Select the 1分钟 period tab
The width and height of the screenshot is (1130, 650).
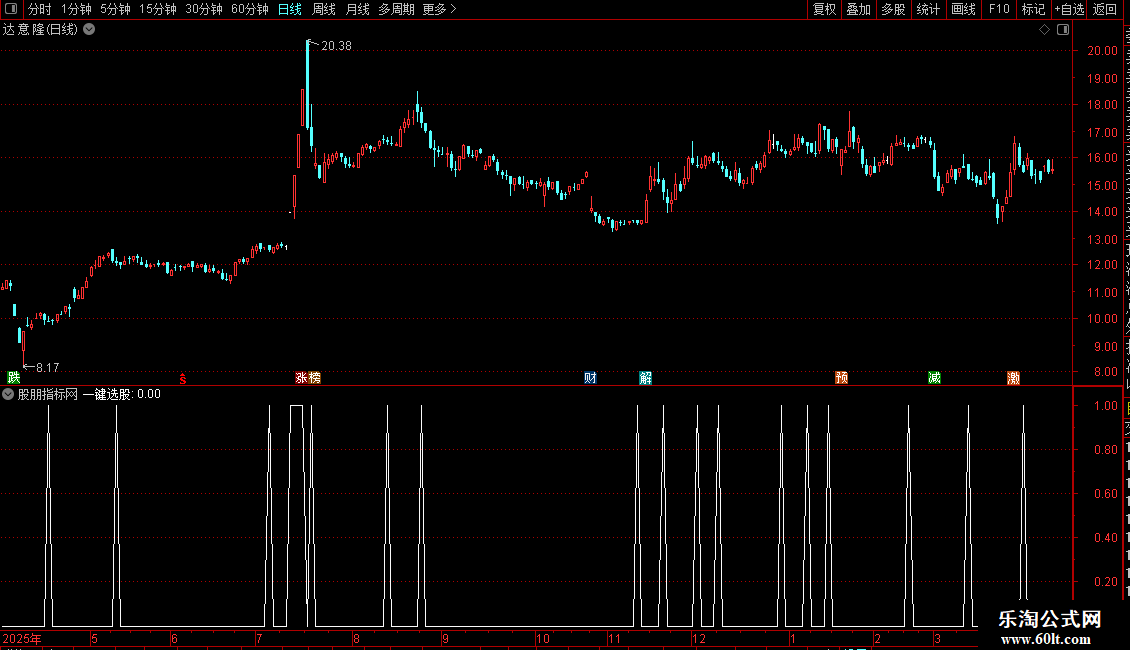(x=76, y=9)
